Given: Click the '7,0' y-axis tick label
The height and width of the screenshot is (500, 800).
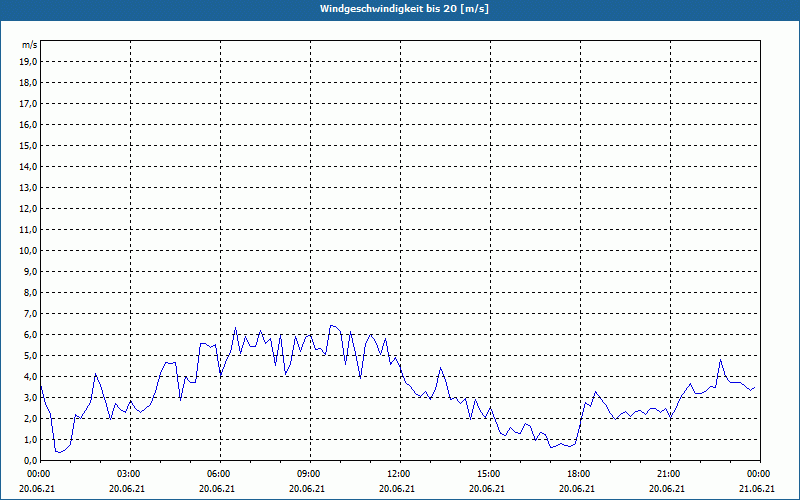Looking at the screenshot, I should pos(30,314).
